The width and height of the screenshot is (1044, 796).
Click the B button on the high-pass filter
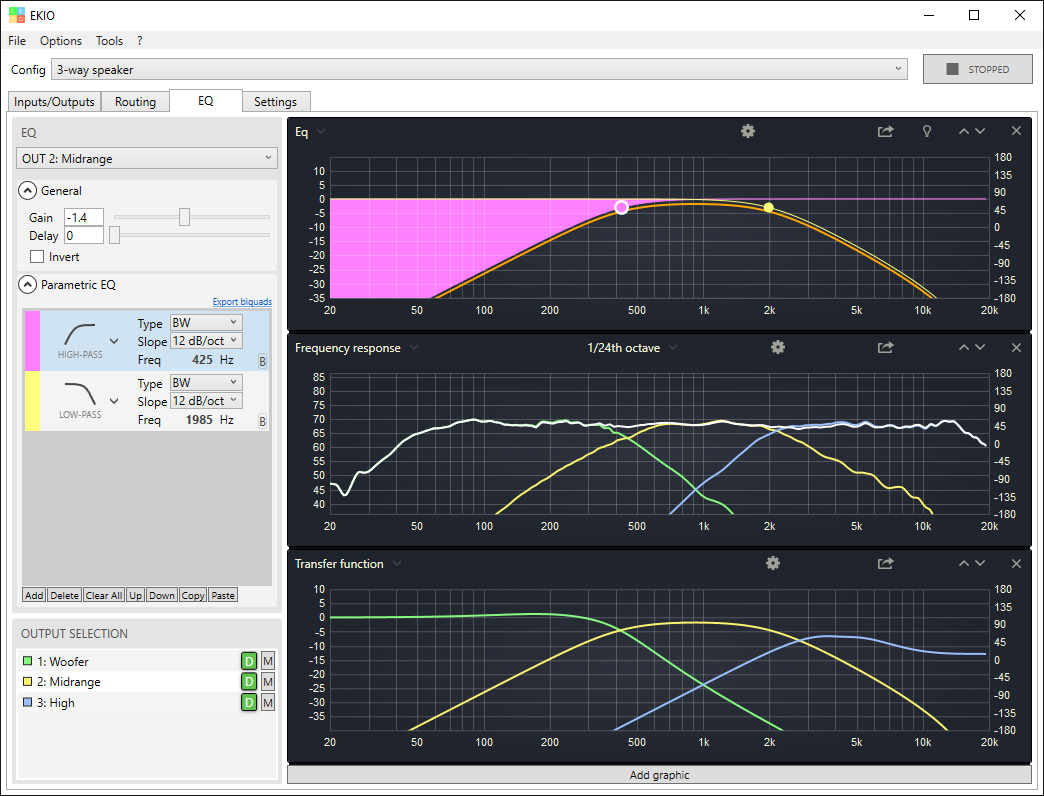[262, 361]
